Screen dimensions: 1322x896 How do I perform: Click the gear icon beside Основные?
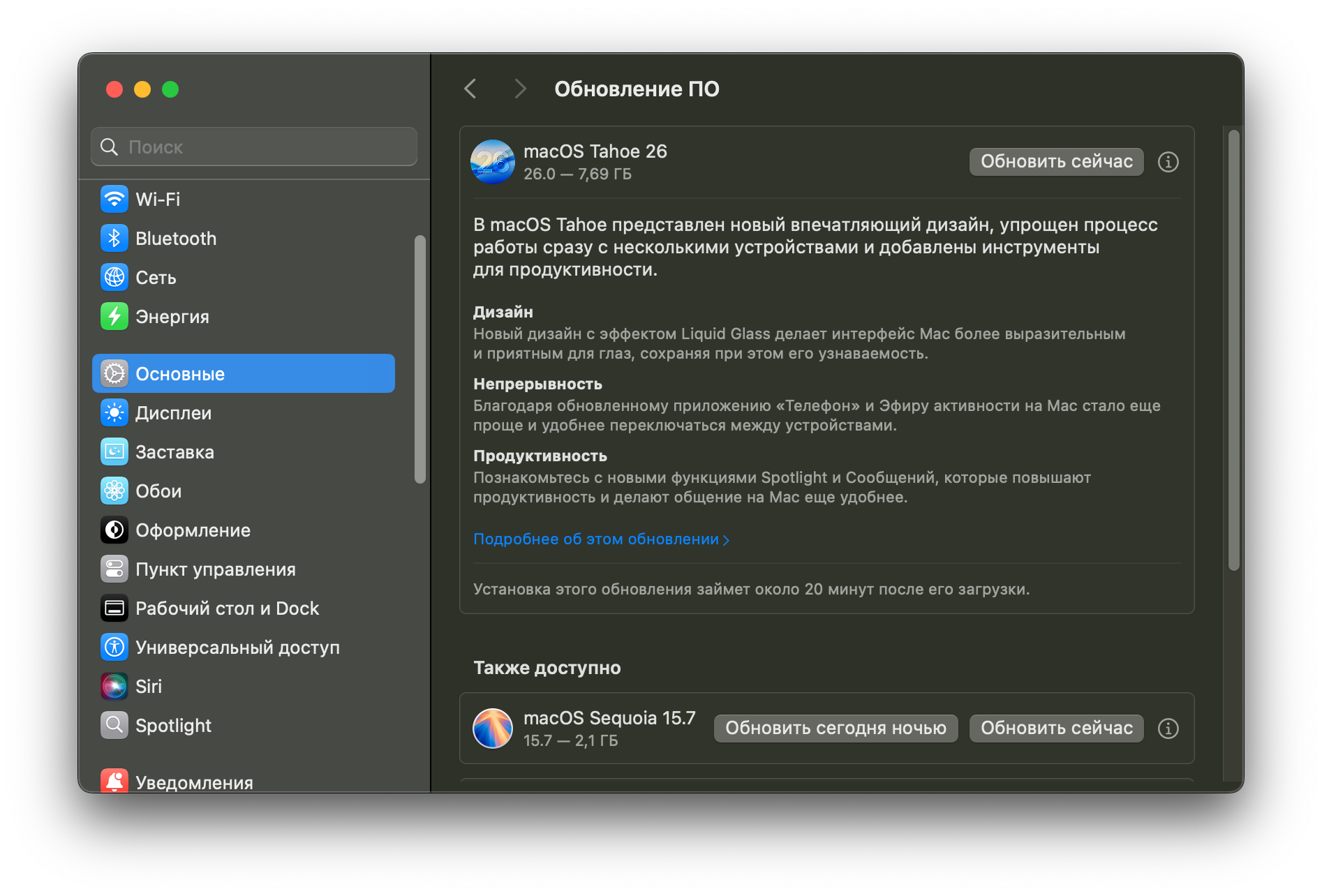coord(114,374)
